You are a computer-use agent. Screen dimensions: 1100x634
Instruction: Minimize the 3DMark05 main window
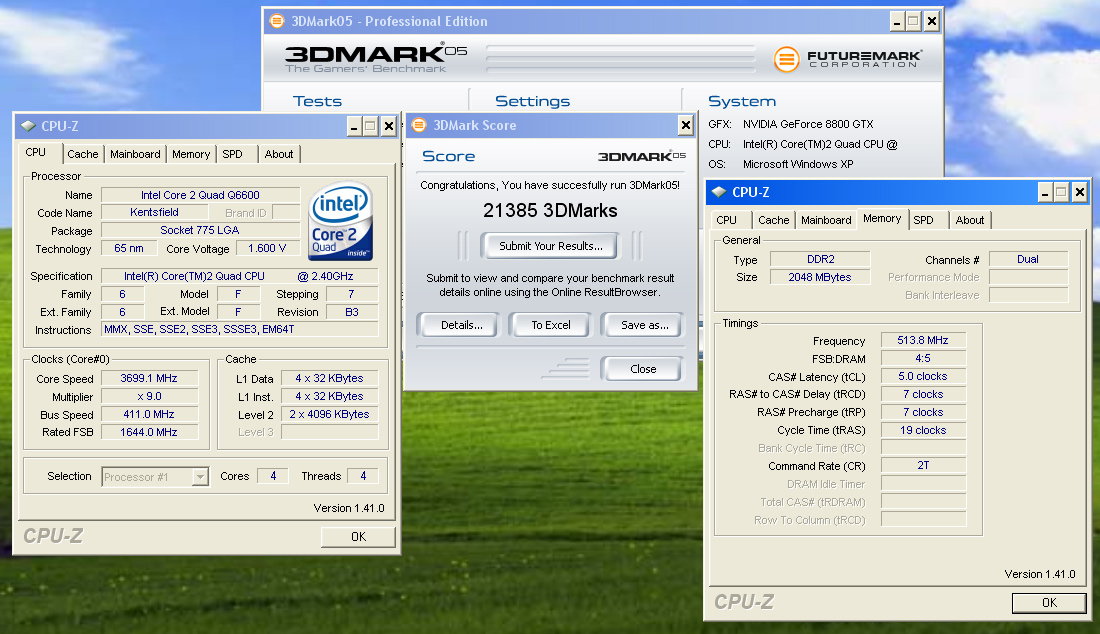[897, 22]
